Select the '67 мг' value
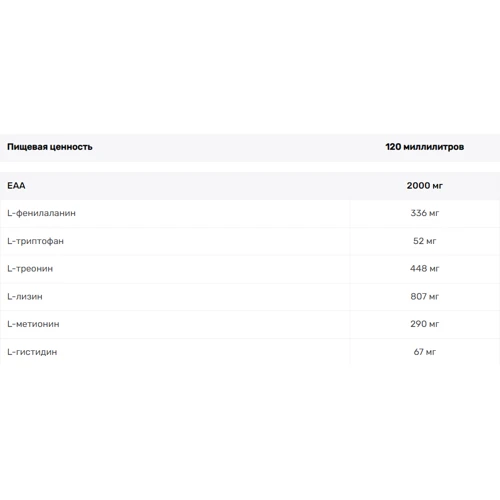 tap(425, 352)
